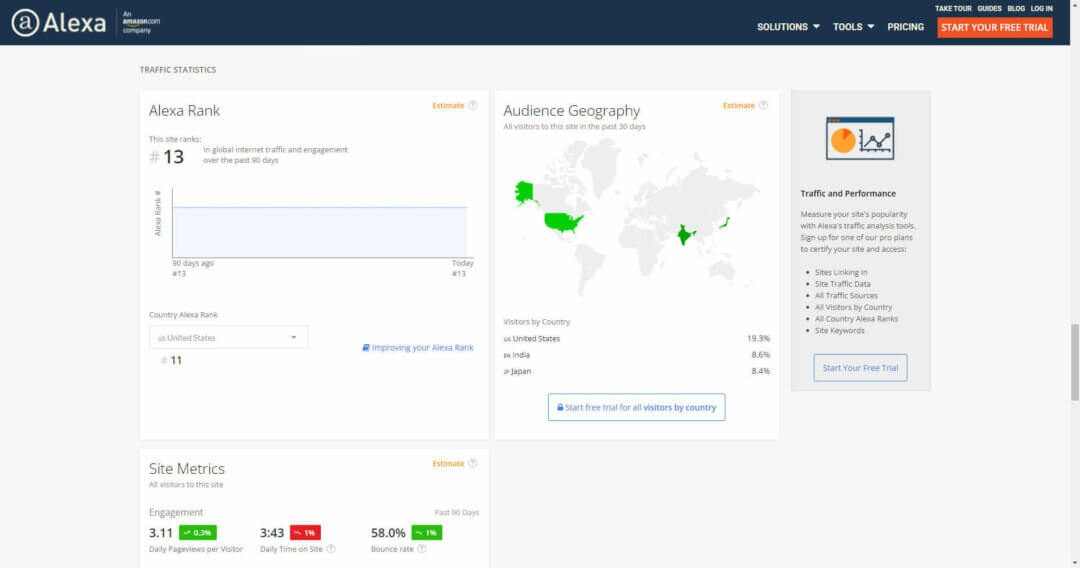
Task: Open help icon next to Audience Geography Estimate
Action: point(763,105)
